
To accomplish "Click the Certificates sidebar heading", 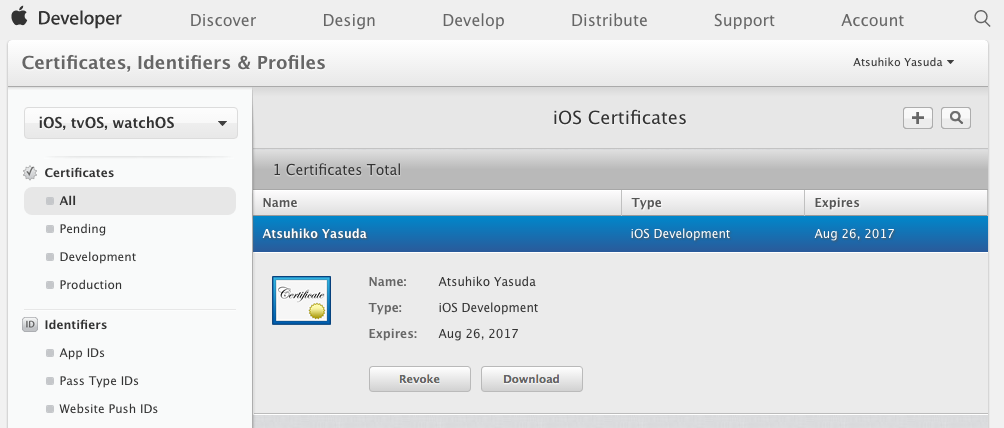I will (79, 173).
